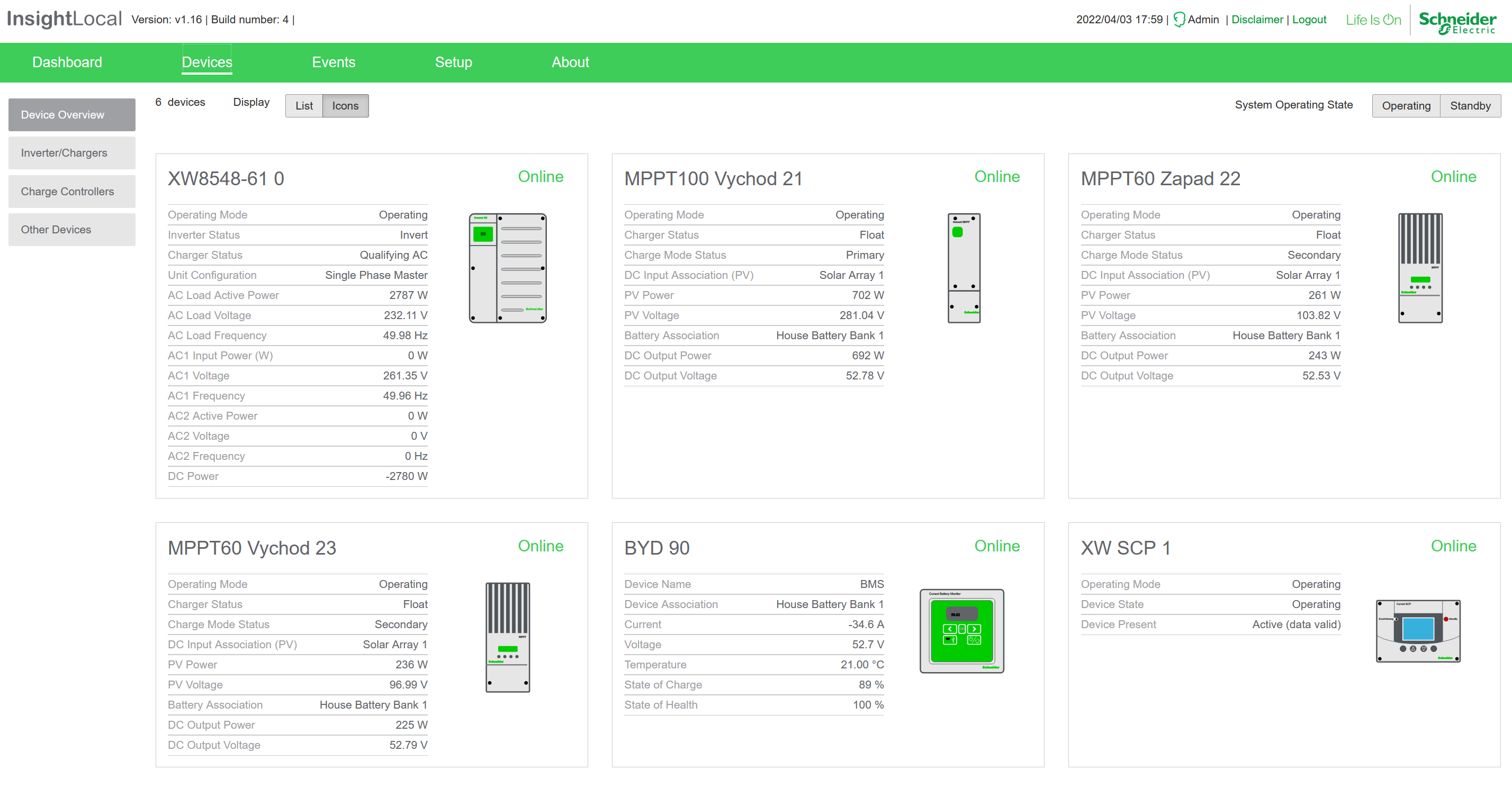
Task: Open the BYD 90 device title
Action: [657, 547]
